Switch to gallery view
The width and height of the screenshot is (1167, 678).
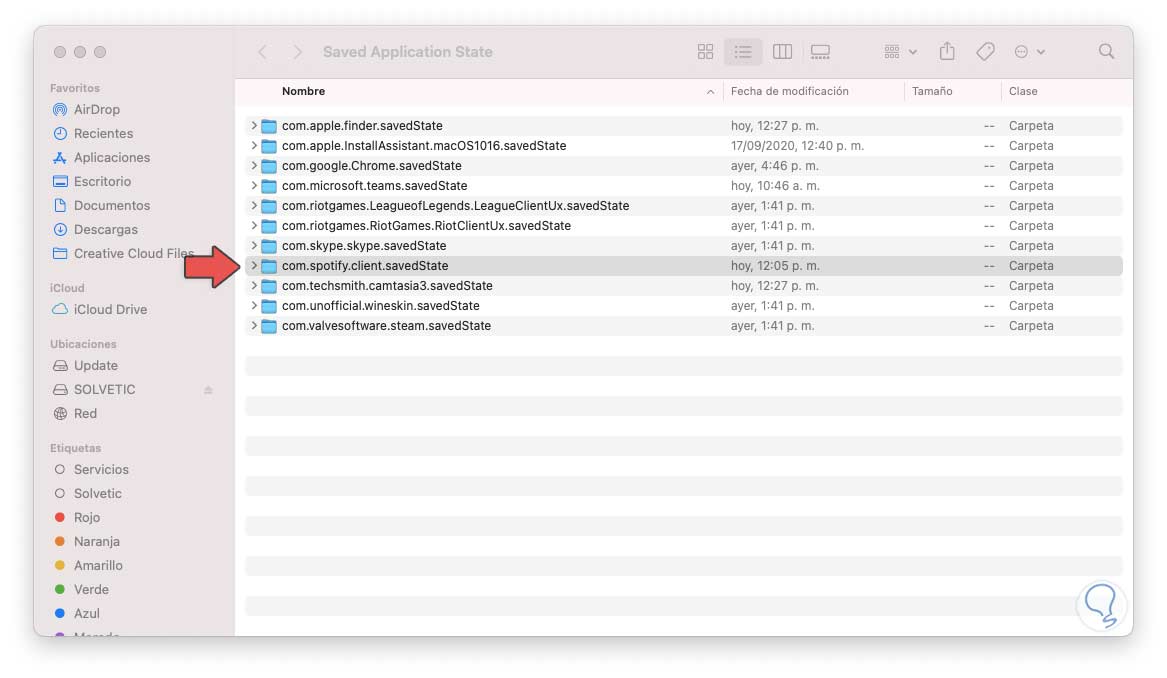click(821, 51)
